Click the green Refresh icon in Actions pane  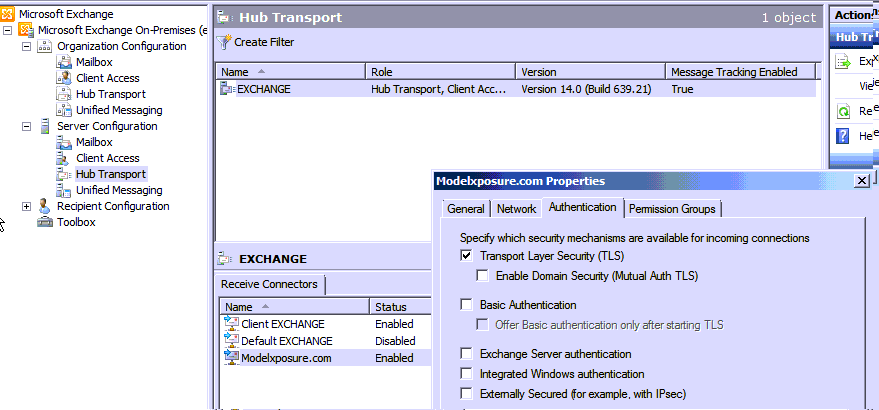tap(843, 111)
